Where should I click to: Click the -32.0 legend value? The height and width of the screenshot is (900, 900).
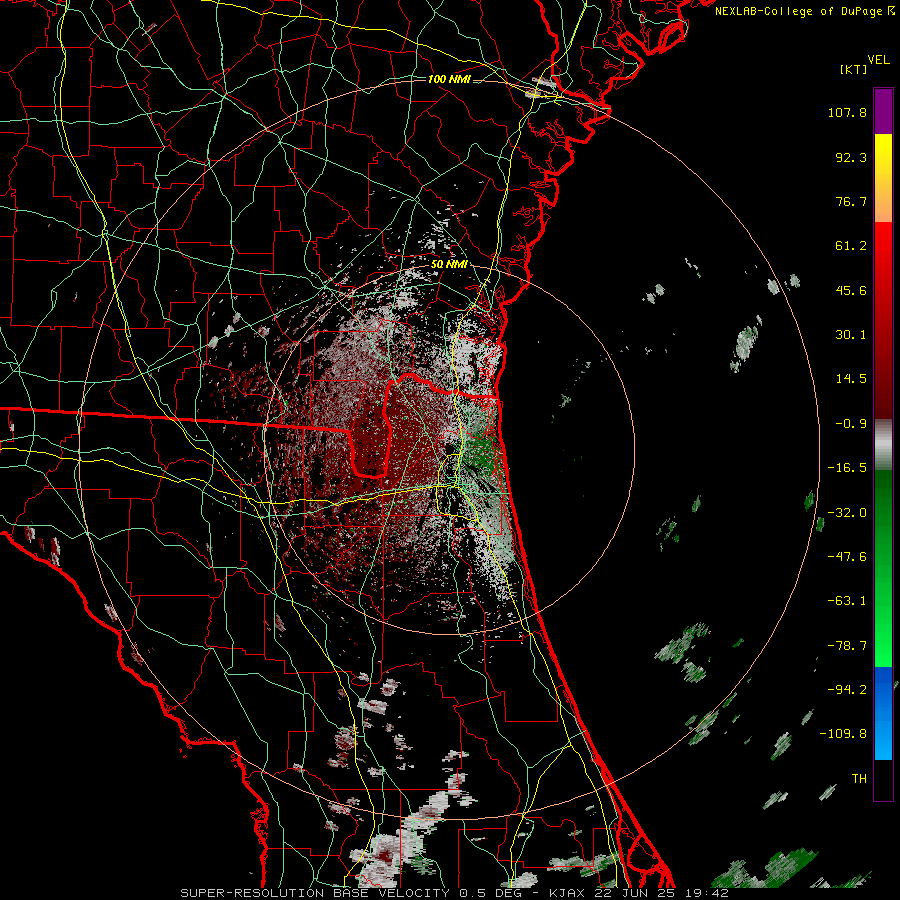click(x=847, y=513)
